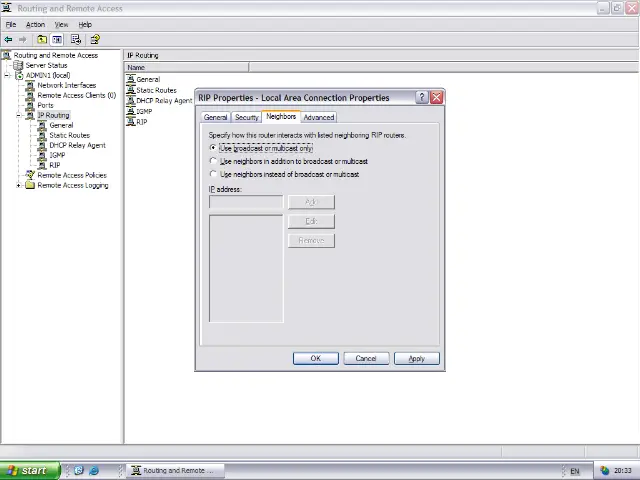Click the OK button
The height and width of the screenshot is (480, 640).
(x=316, y=358)
